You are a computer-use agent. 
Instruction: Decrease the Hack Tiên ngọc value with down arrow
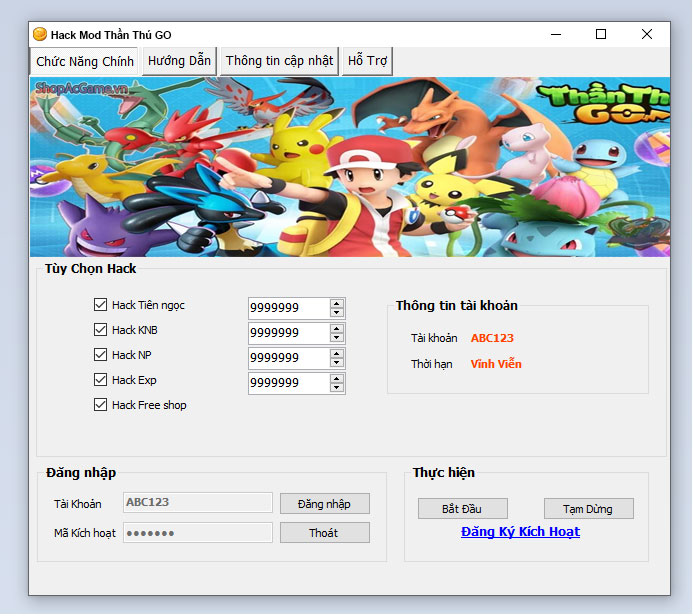pos(337,312)
